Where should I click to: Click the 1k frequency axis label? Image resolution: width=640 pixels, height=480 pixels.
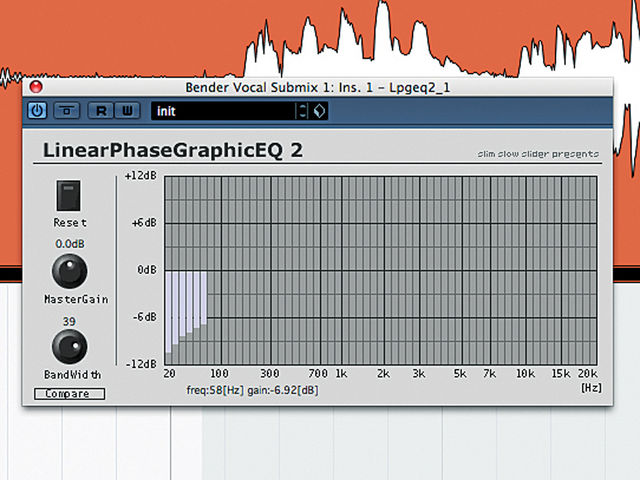tap(341, 373)
